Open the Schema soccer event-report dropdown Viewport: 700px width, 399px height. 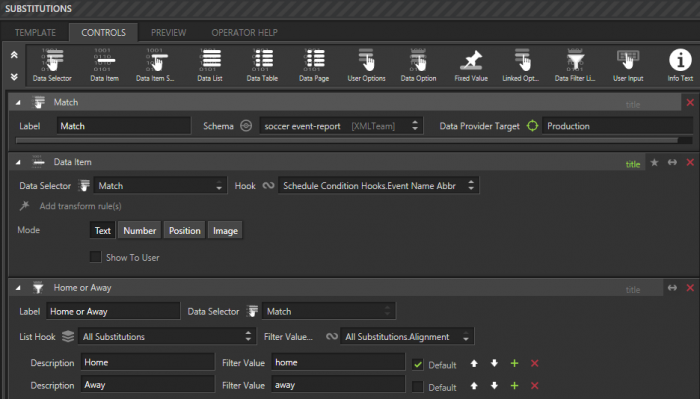[342, 126]
